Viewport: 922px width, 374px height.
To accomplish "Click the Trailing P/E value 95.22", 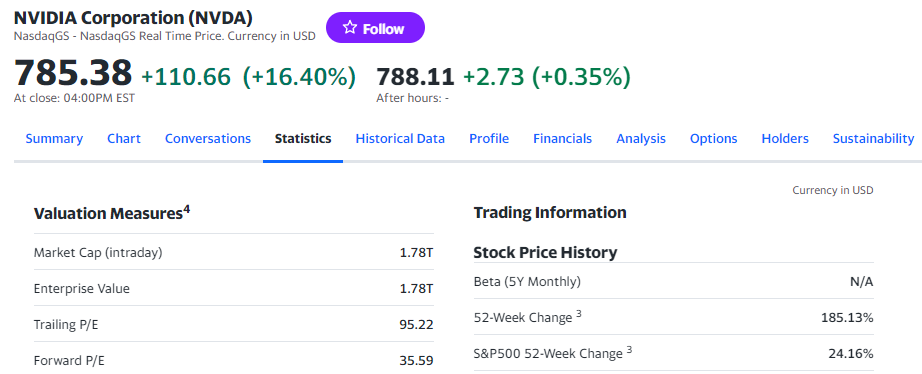I will (x=416, y=325).
